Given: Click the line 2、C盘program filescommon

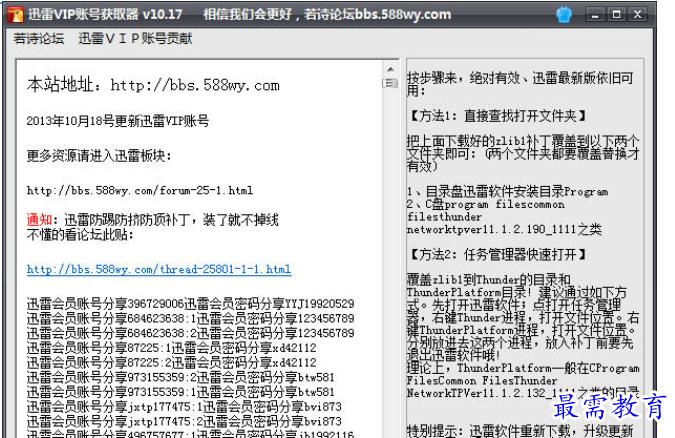Looking at the screenshot, I should tap(486, 204).
